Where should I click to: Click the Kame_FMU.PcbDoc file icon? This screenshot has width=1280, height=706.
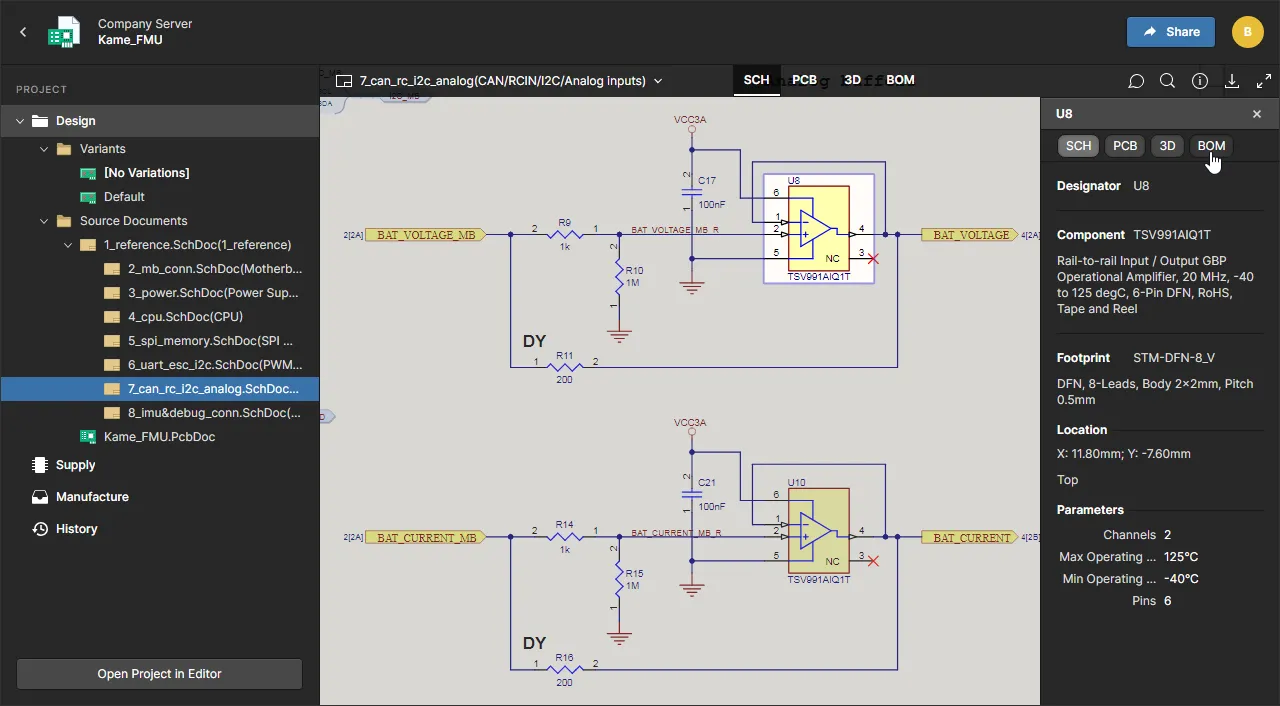[x=88, y=437]
